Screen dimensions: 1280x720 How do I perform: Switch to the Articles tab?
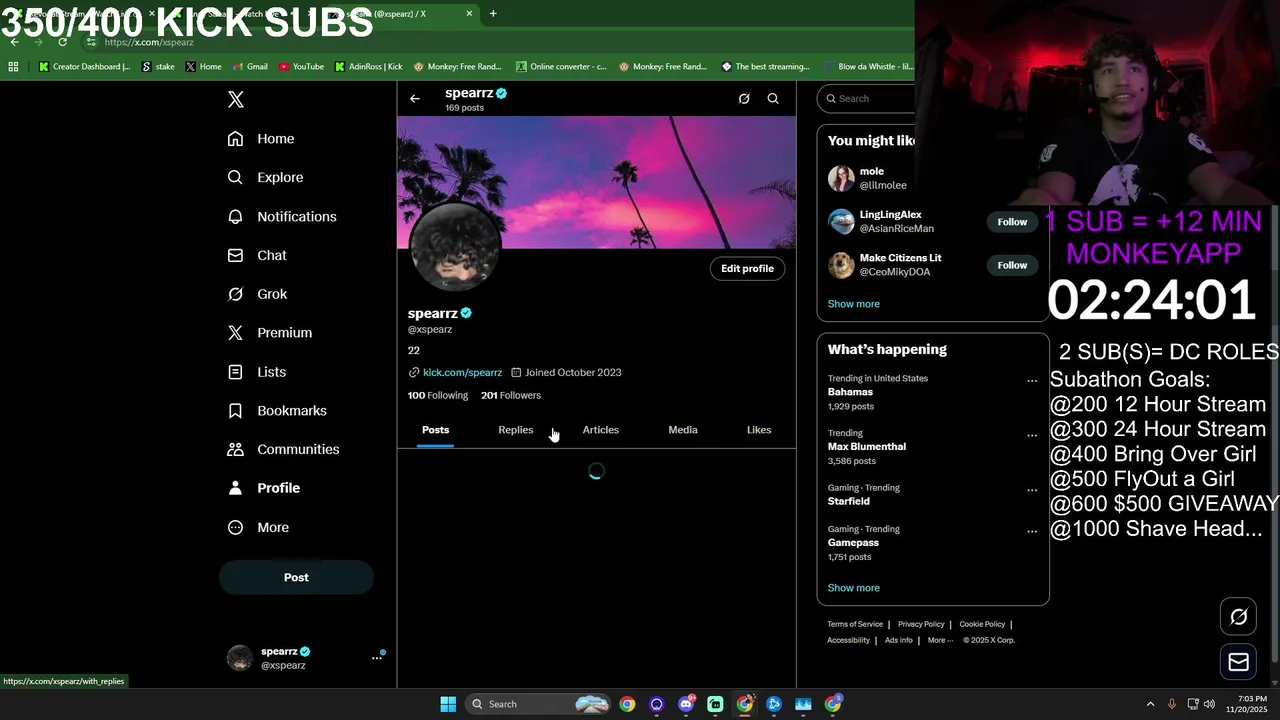(601, 430)
